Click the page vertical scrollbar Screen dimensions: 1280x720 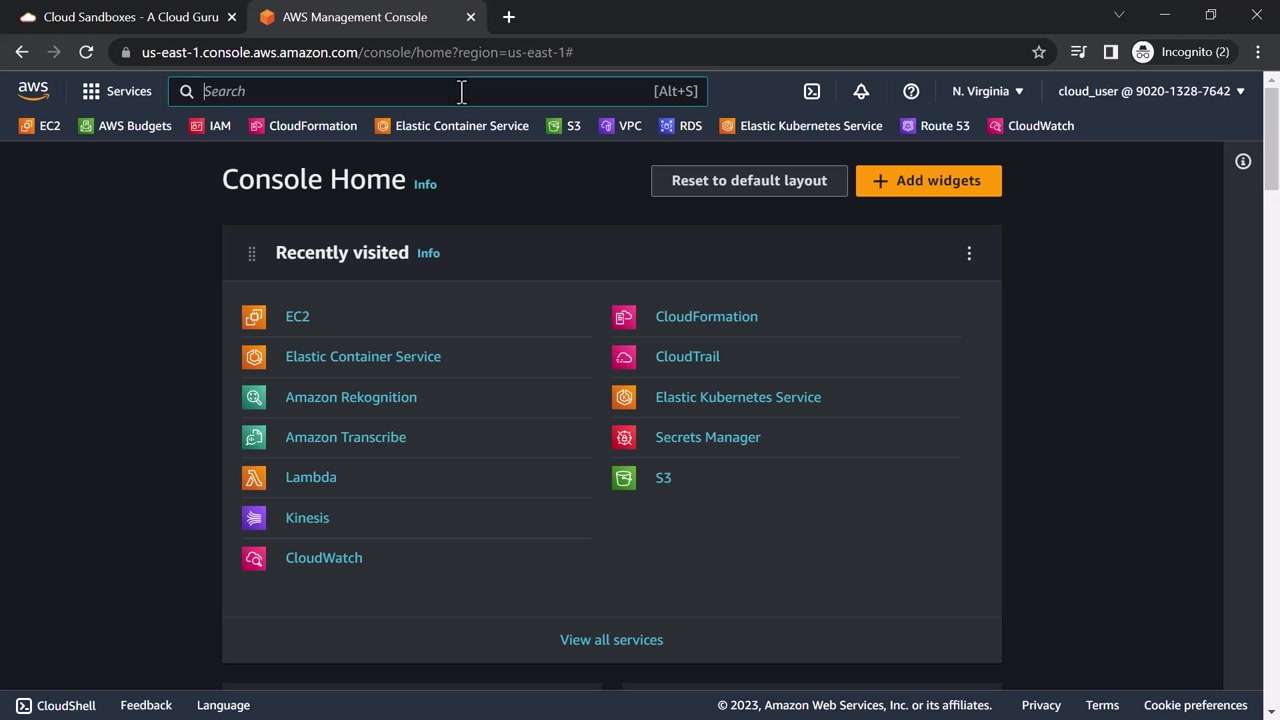[x=1272, y=140]
